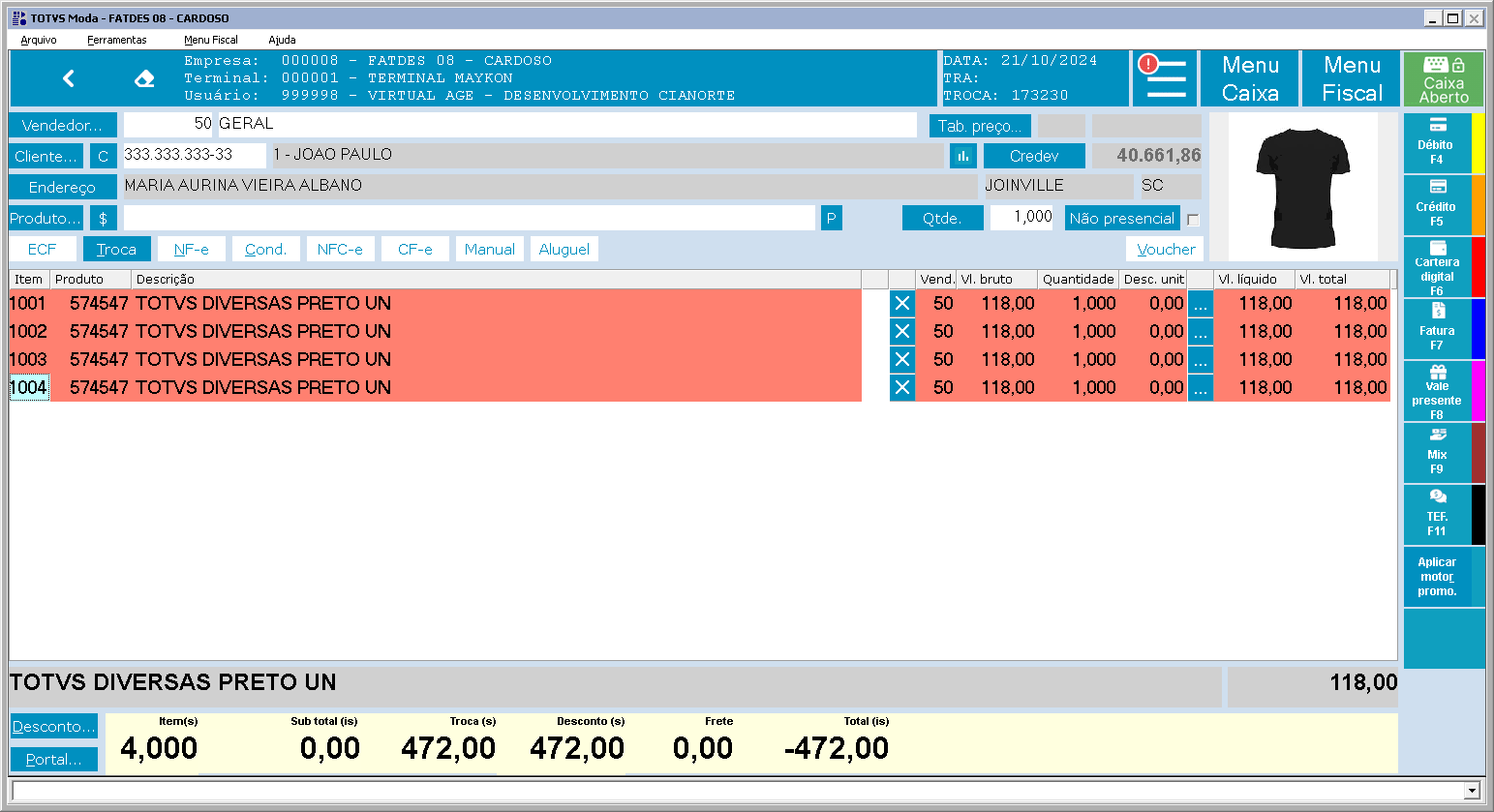
Task: Click the Endereço button
Action: [62, 187]
